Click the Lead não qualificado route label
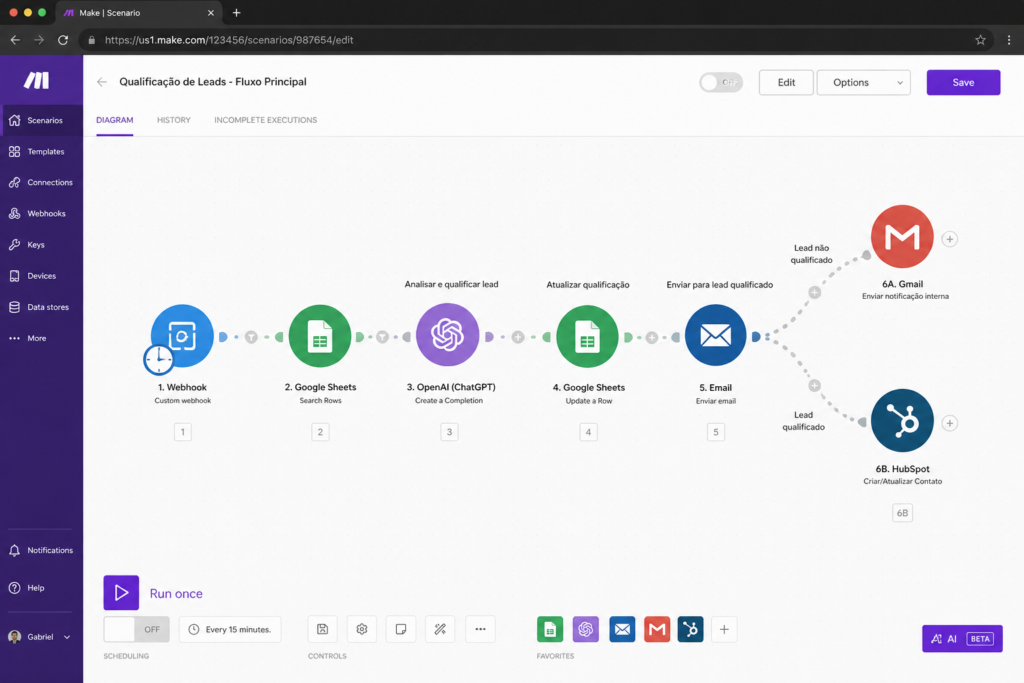Screen dimensions: 1024x683 (x=811, y=254)
